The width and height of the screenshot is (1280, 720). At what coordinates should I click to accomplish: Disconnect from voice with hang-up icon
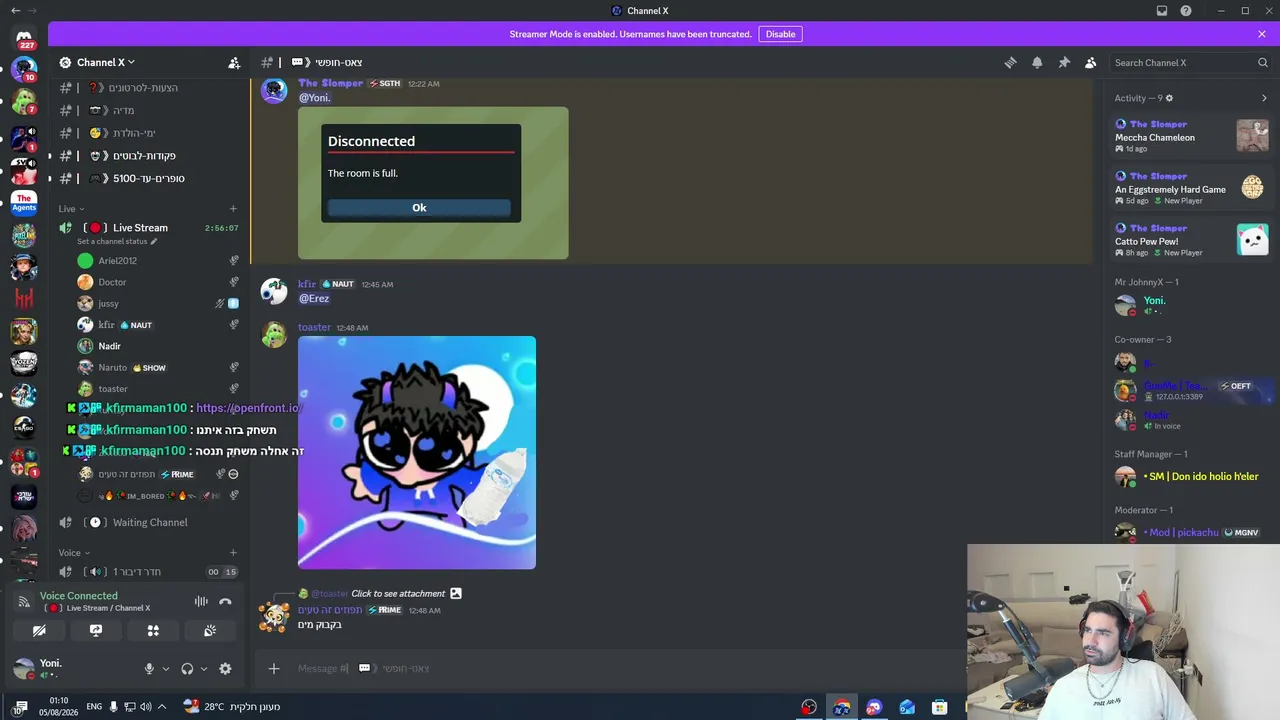[225, 601]
